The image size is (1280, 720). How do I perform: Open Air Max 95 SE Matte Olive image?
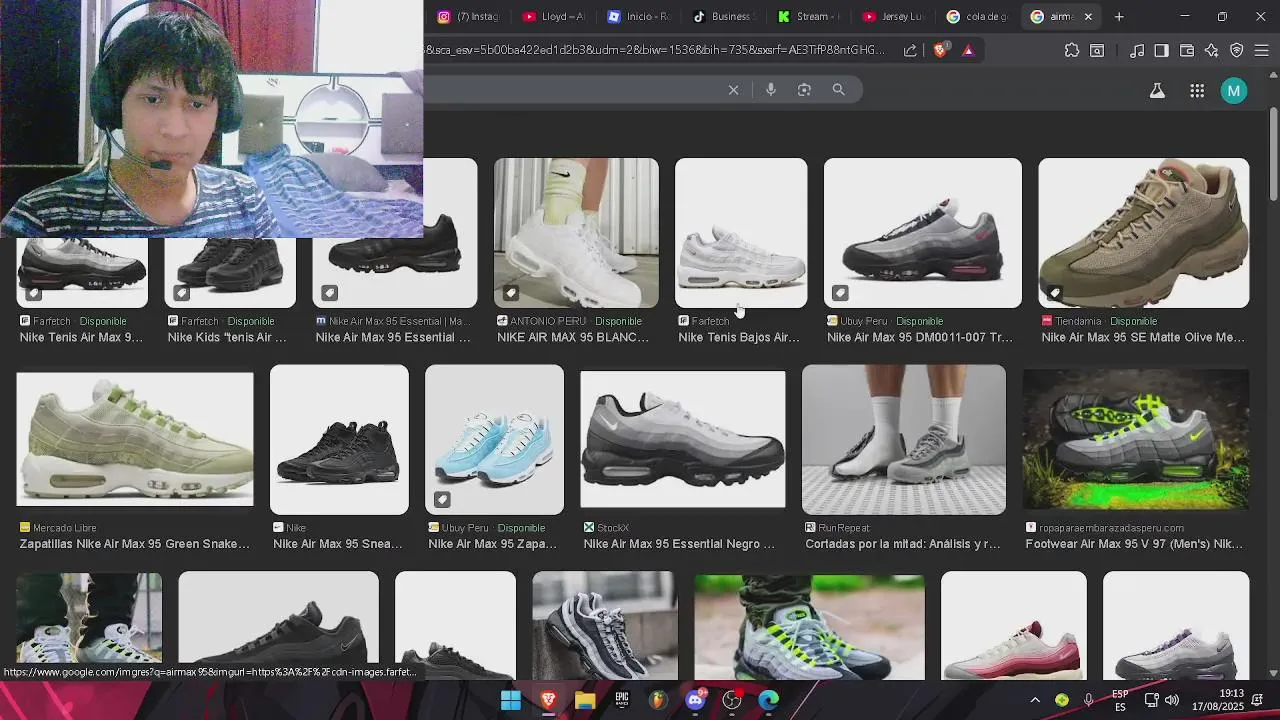tap(1143, 233)
